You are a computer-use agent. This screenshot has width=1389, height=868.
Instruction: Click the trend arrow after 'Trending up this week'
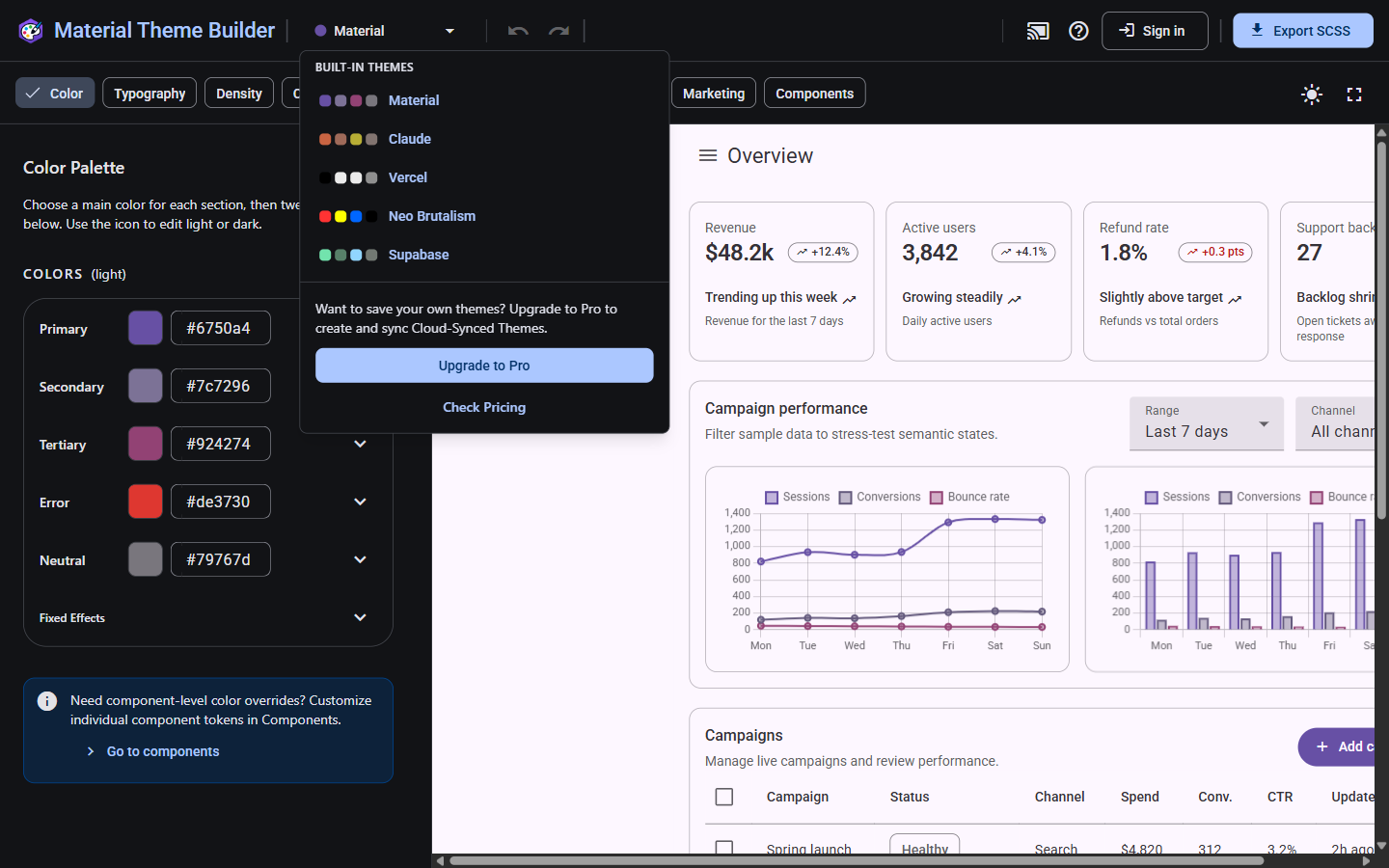pyautogui.click(x=850, y=299)
